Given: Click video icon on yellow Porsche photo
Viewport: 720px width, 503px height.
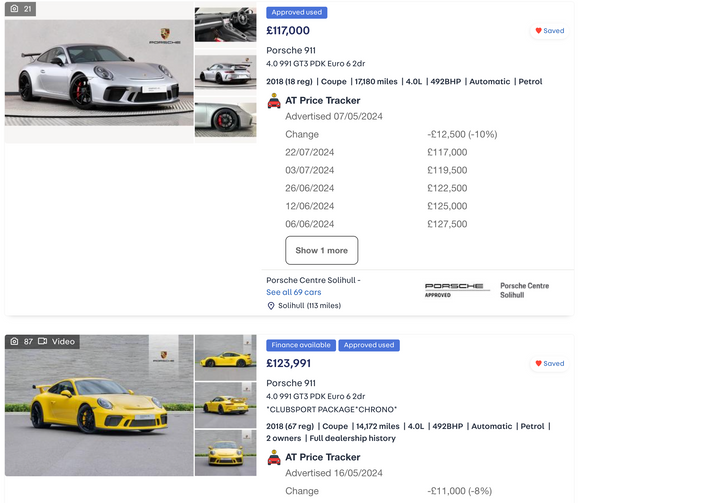Looking at the screenshot, I should point(43,341).
